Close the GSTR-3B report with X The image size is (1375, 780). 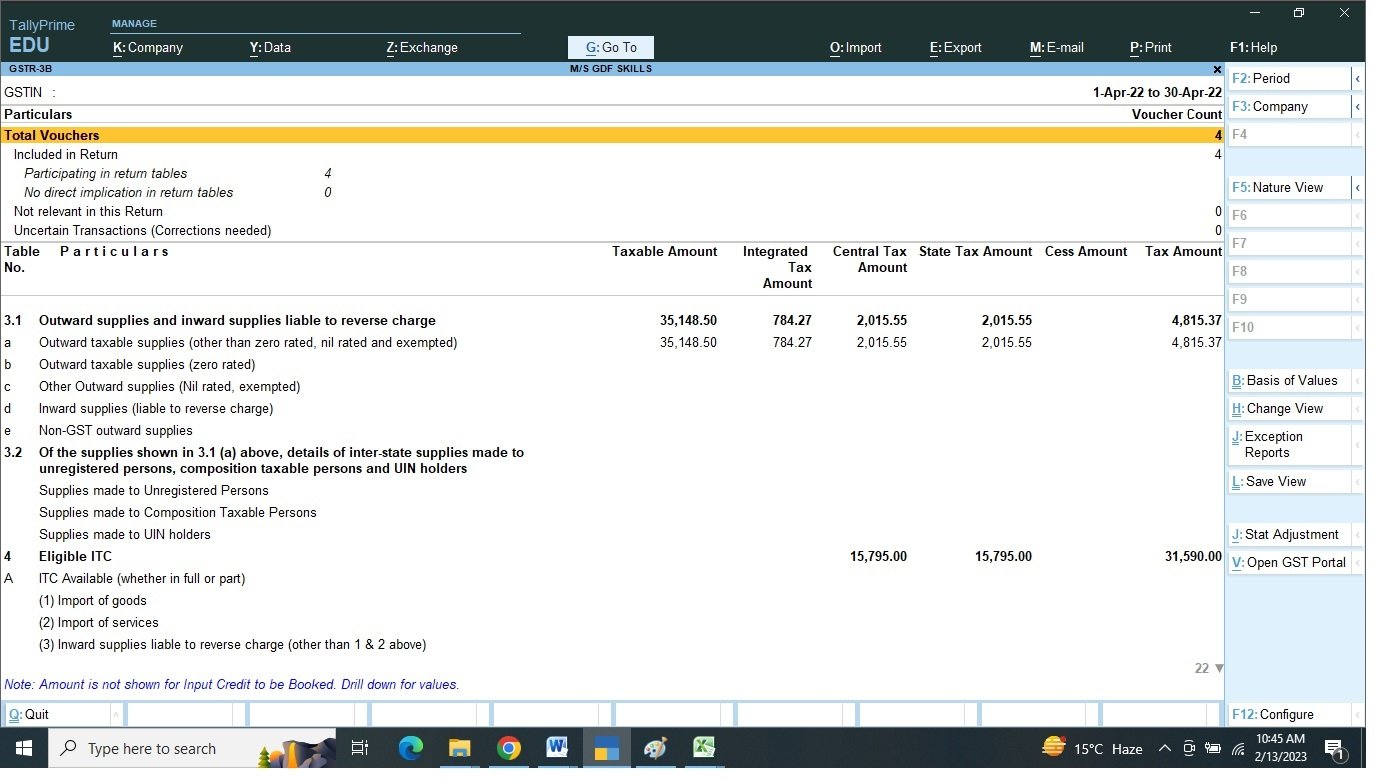[1217, 69]
